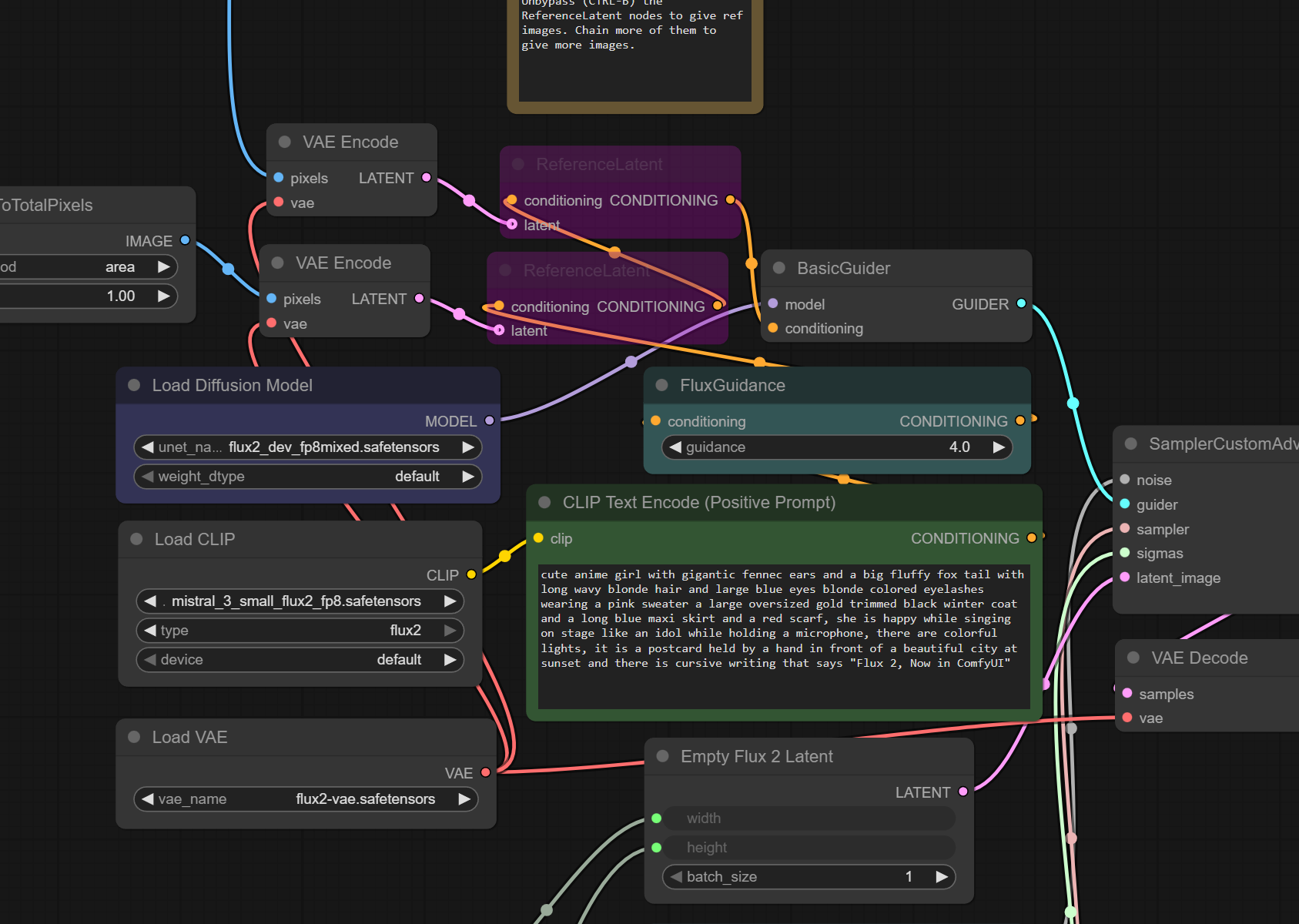Screen dimensions: 1299x924
Task: Decrease the FluxGuidance guidance value
Action: [675, 447]
